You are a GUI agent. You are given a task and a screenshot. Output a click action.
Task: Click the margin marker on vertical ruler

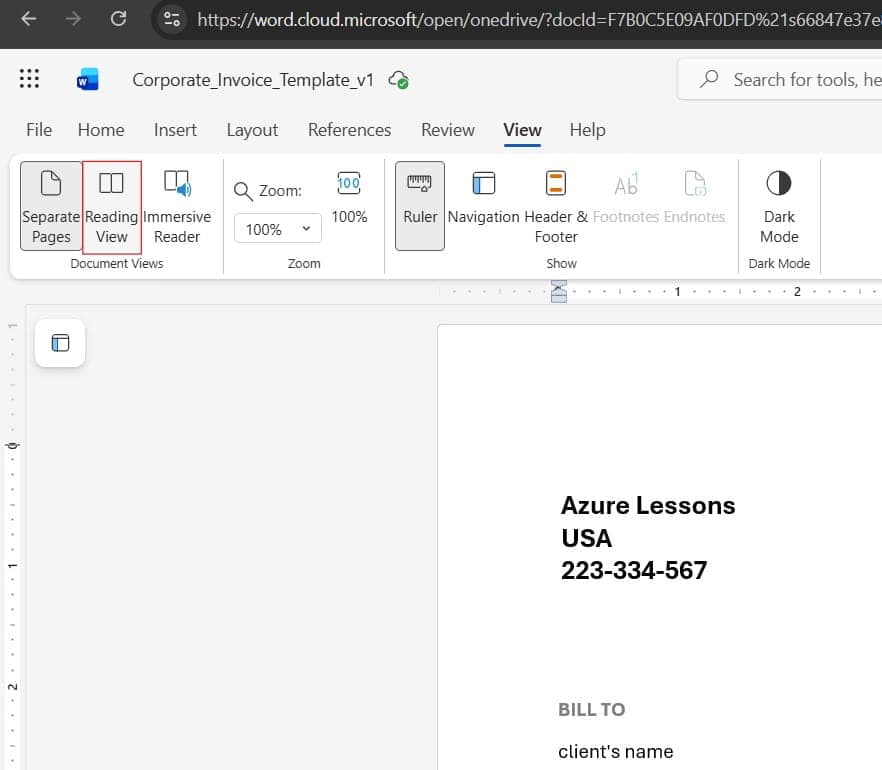(12, 446)
